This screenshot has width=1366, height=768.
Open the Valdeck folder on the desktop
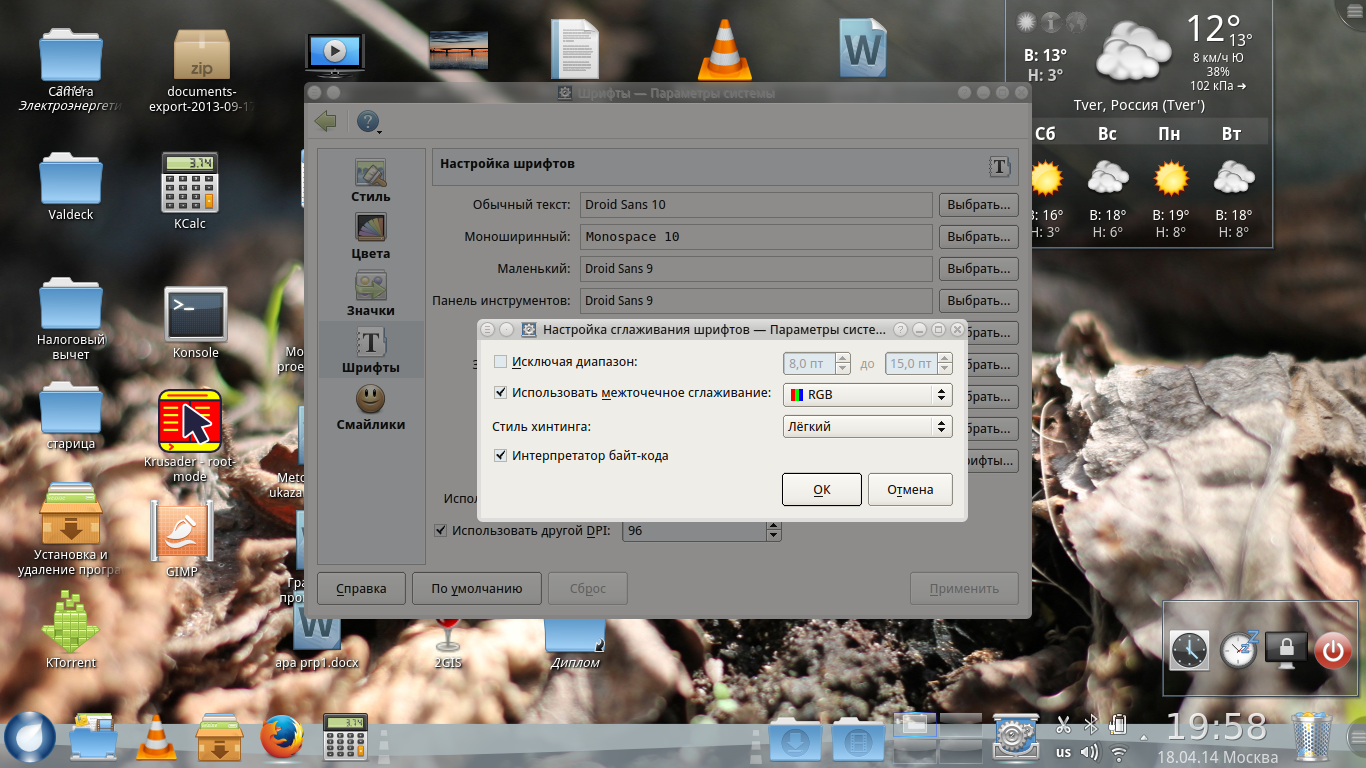[x=71, y=186]
